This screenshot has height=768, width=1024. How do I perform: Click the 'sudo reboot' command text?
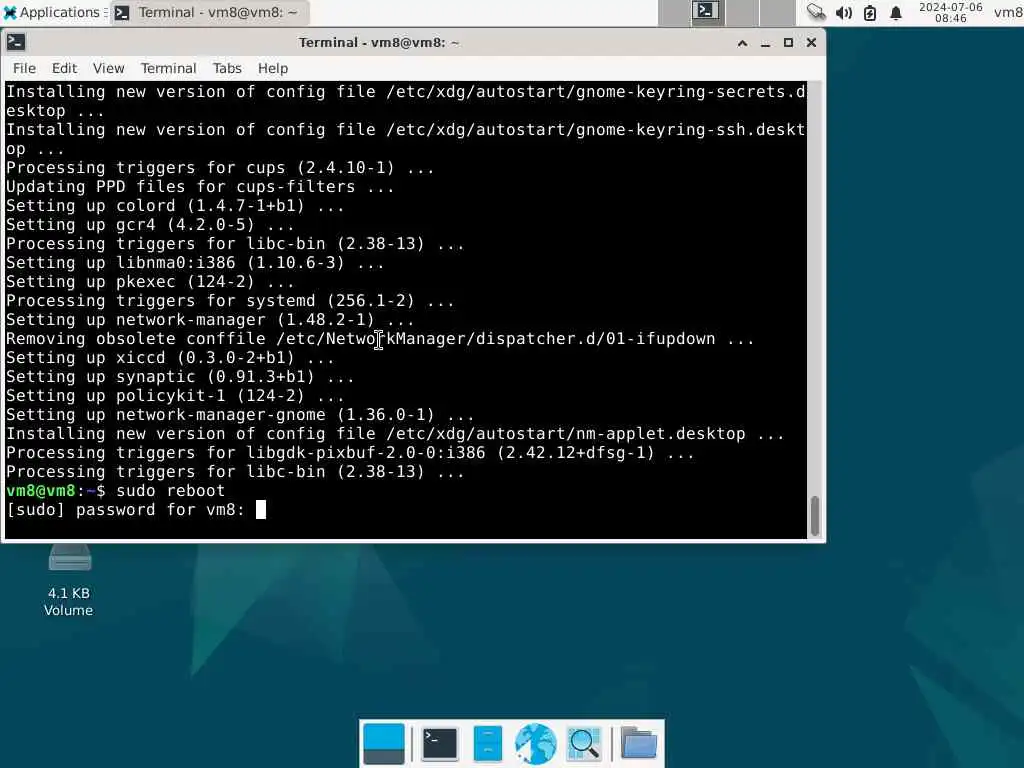170,490
